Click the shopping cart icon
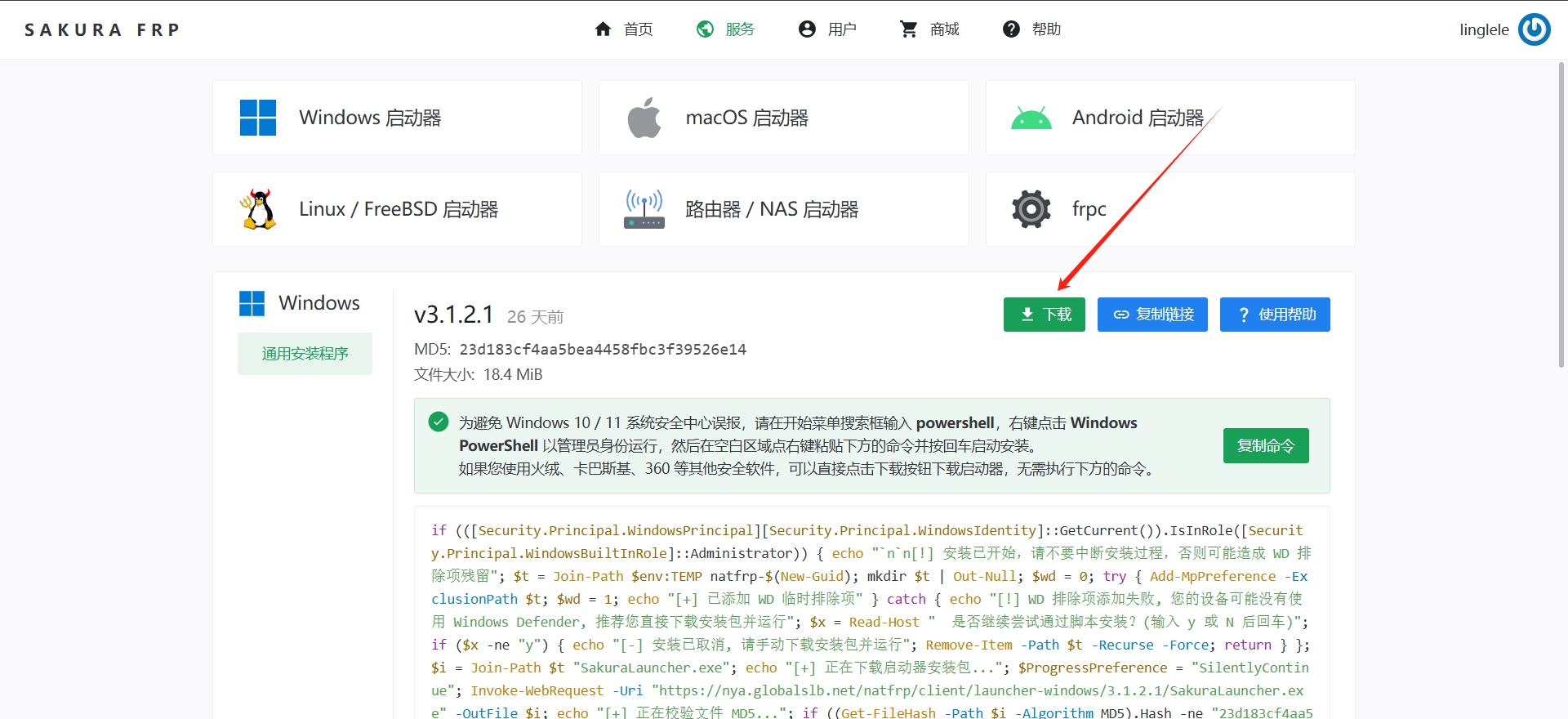Screen dimensions: 1568x719 [x=909, y=29]
